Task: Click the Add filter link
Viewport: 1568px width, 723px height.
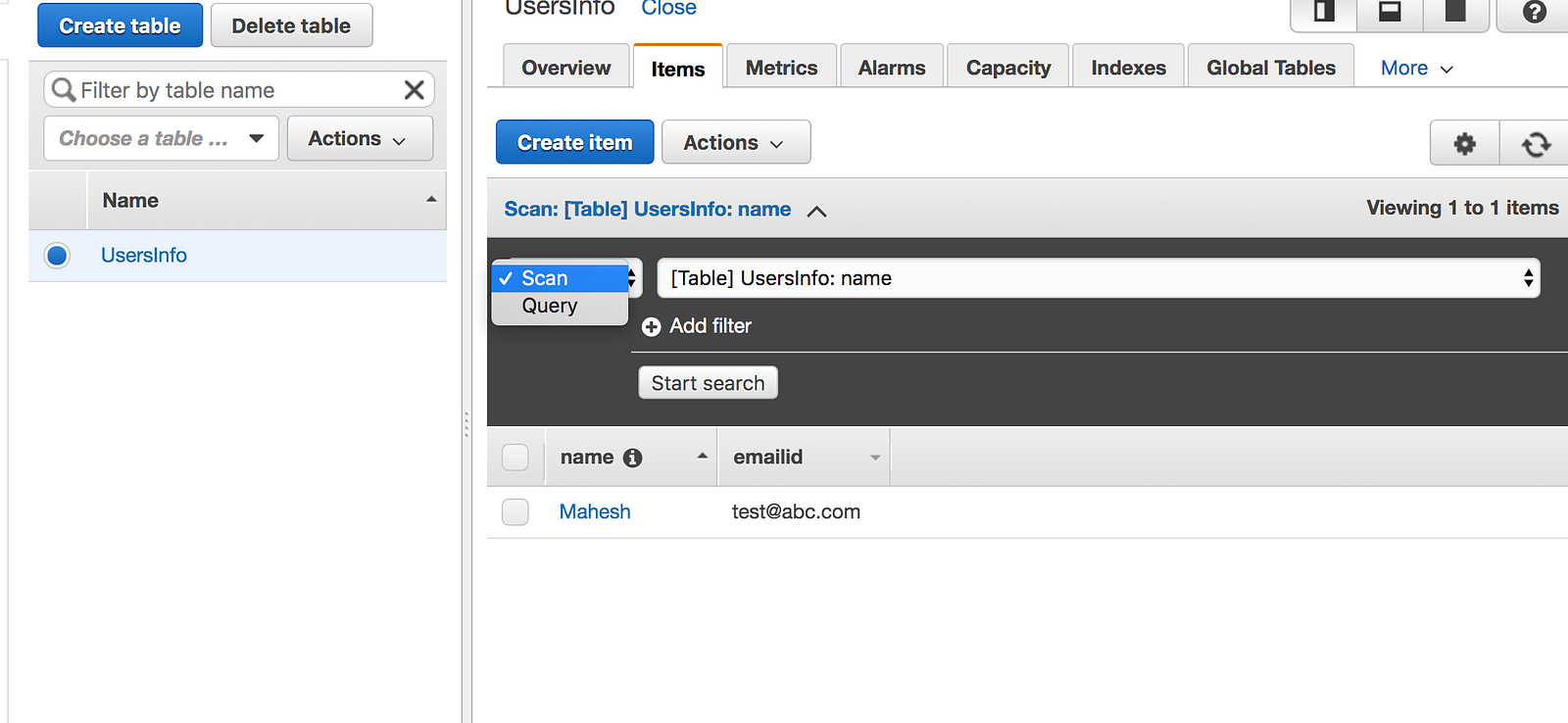Action: point(710,326)
